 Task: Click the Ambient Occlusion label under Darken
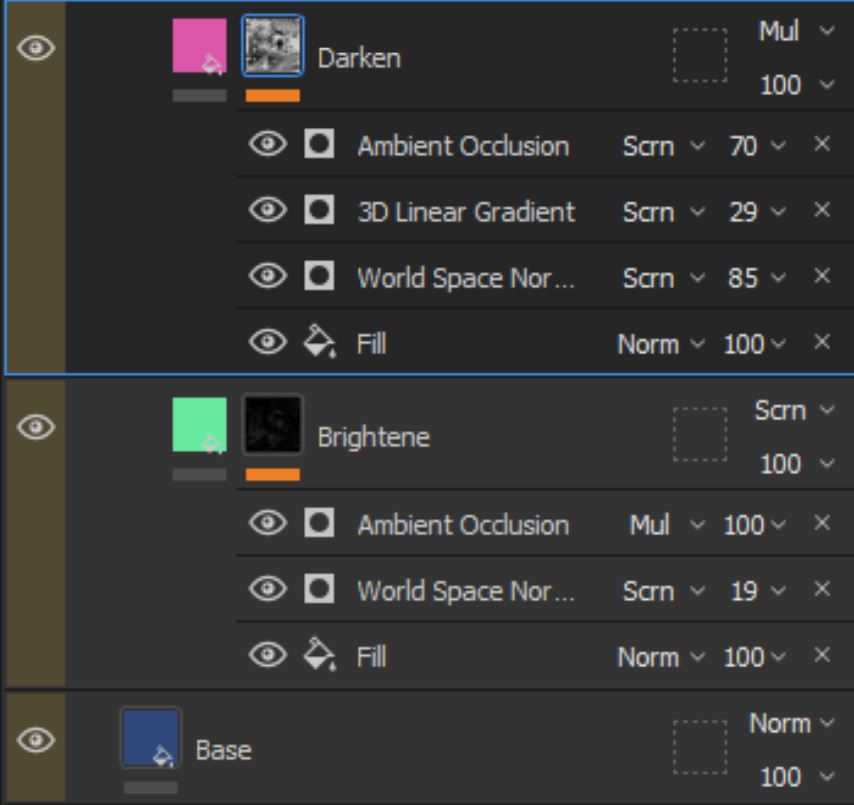[463, 146]
